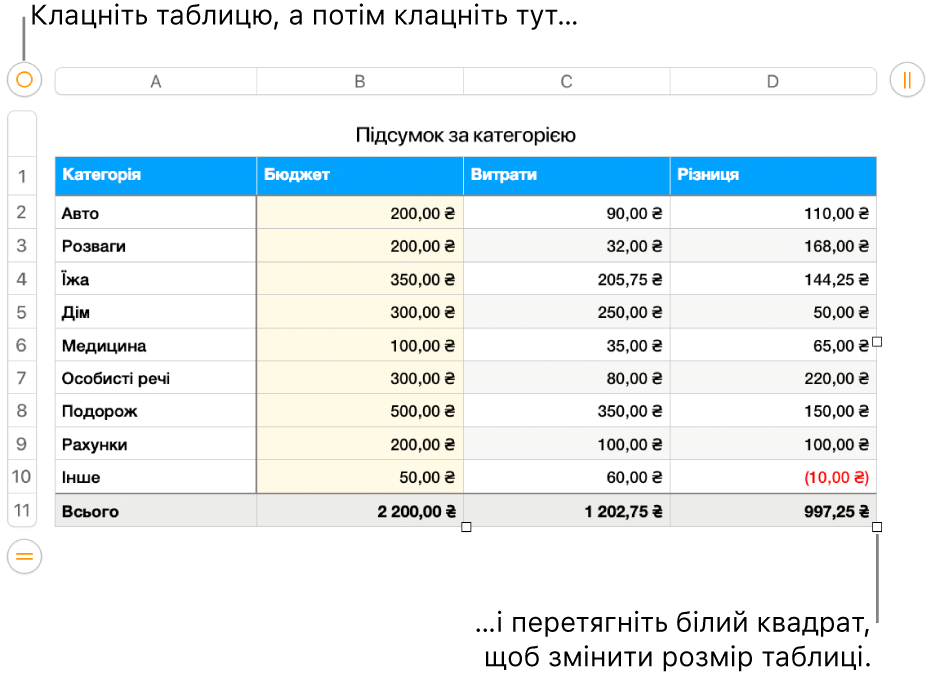Click the red (10,00 ₴) difference cell

pyautogui.click(x=773, y=477)
